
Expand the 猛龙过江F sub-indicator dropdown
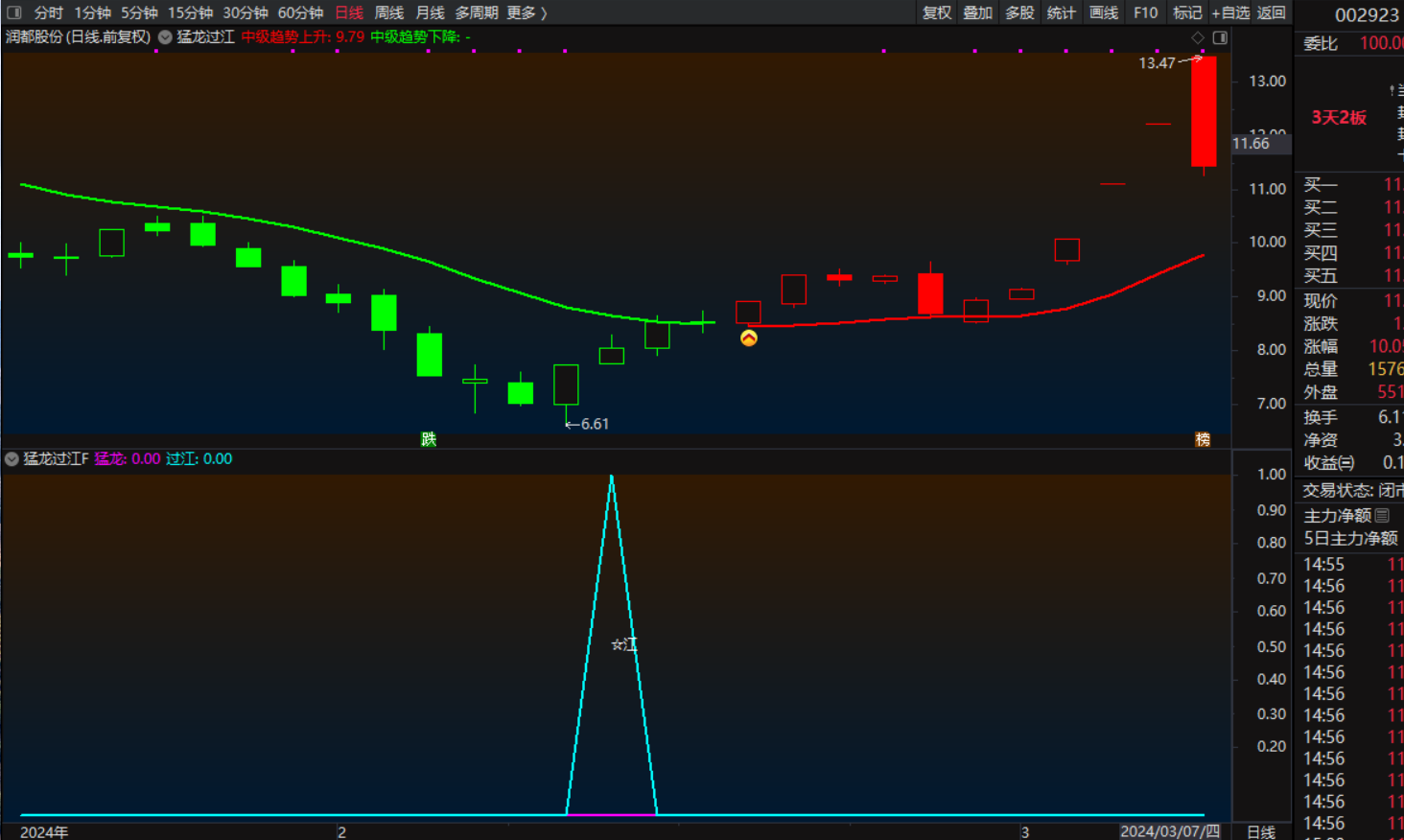tap(12, 459)
